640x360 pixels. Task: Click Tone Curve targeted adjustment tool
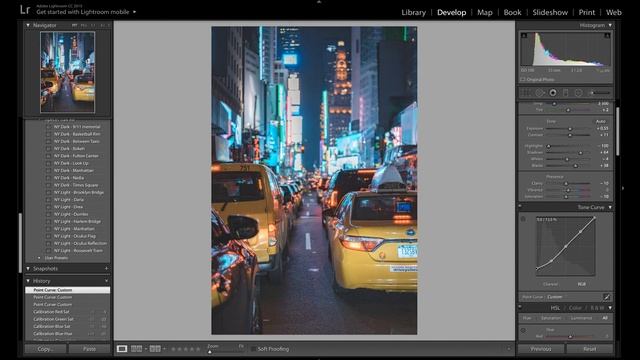click(x=523, y=219)
